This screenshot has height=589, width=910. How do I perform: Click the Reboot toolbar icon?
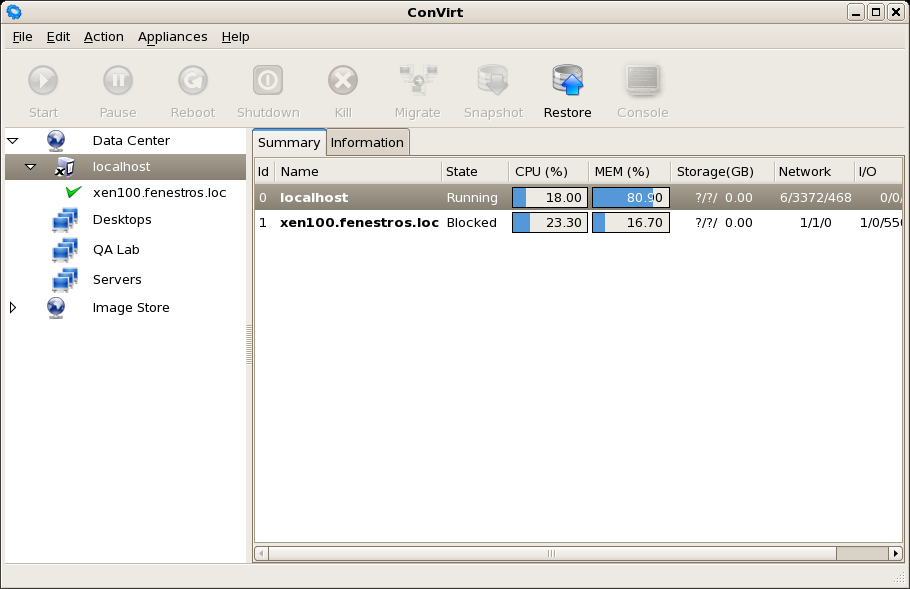193,81
